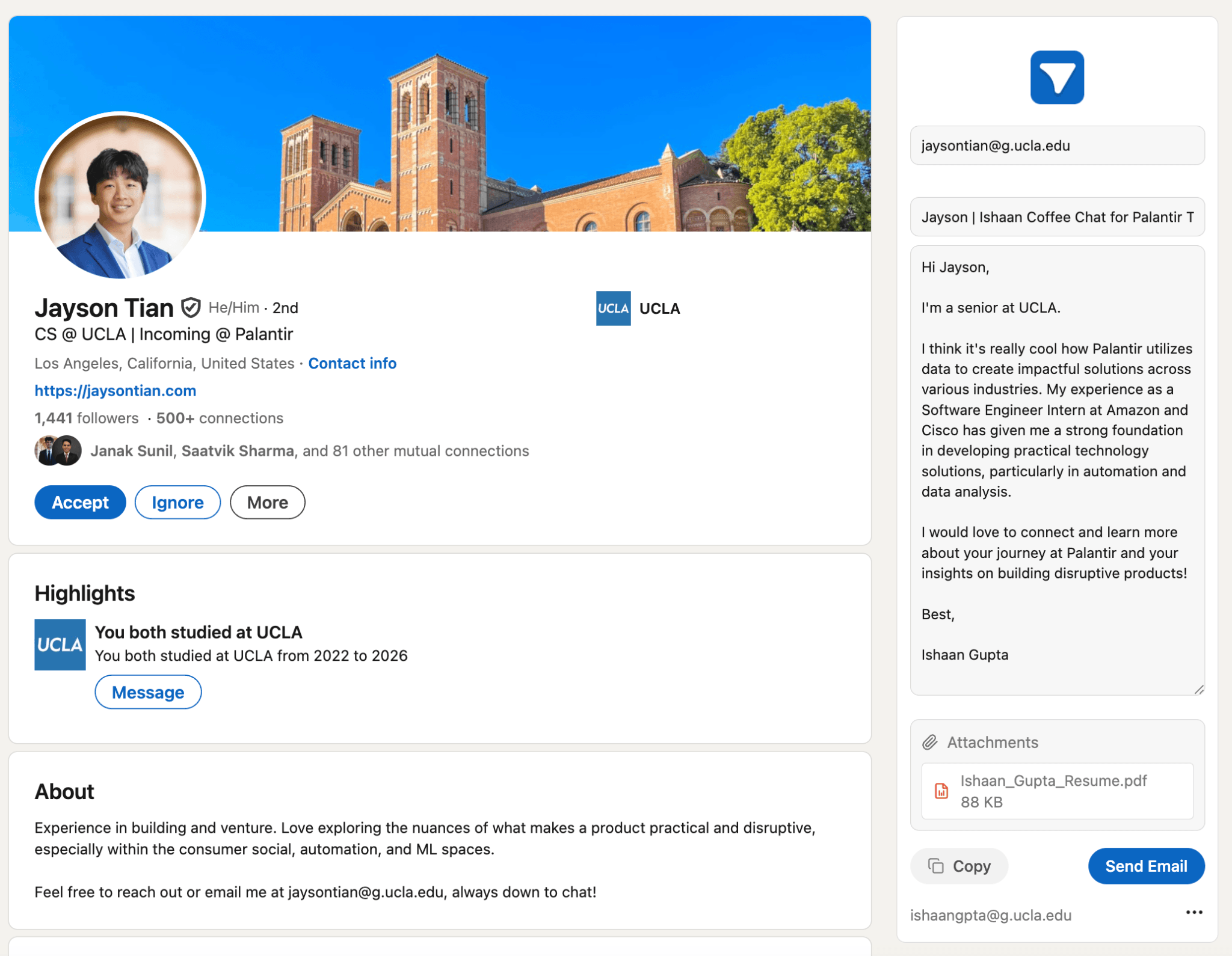
Task: Click into the email body text area
Action: point(1057,470)
